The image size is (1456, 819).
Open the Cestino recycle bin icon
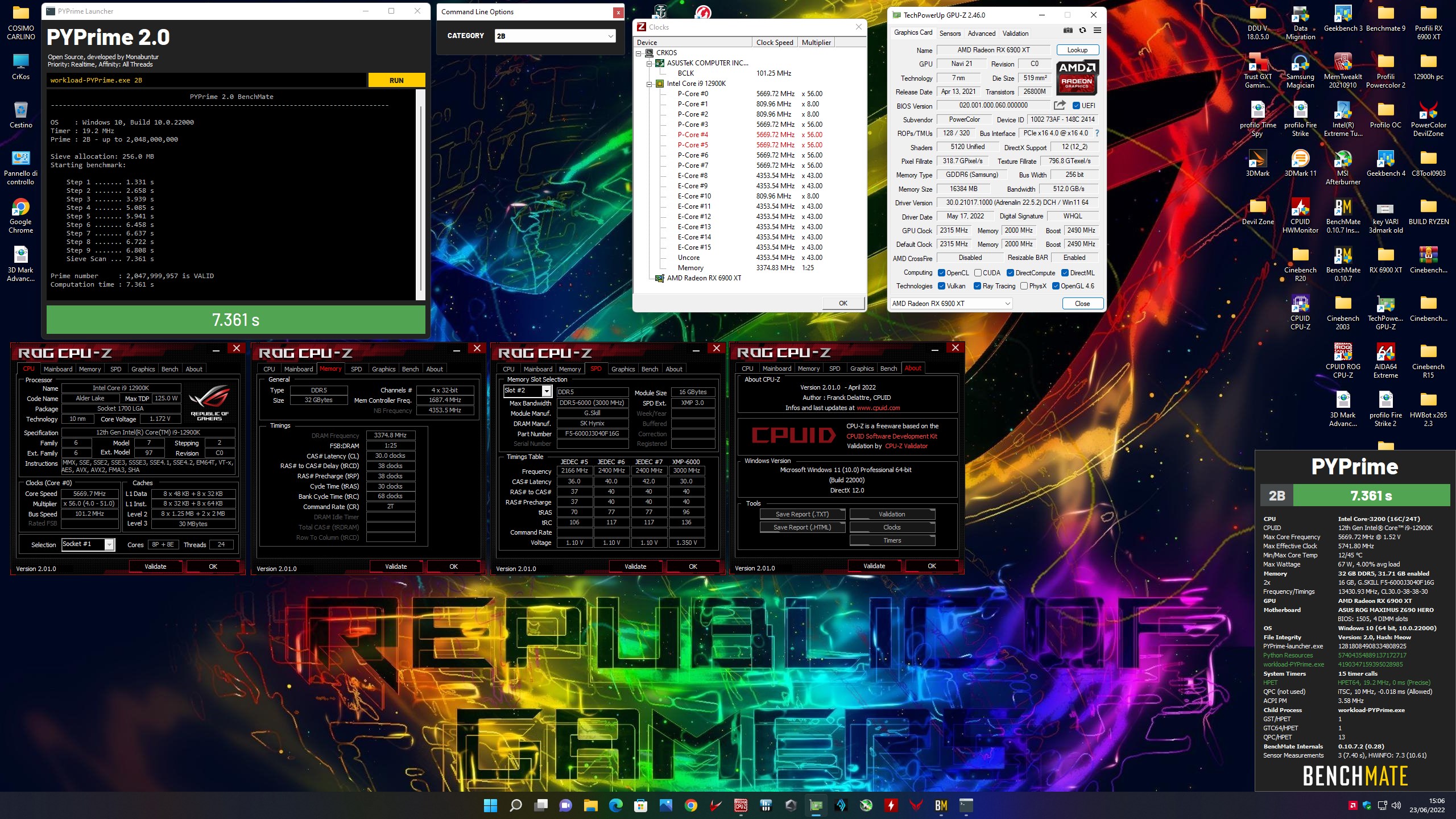point(20,114)
